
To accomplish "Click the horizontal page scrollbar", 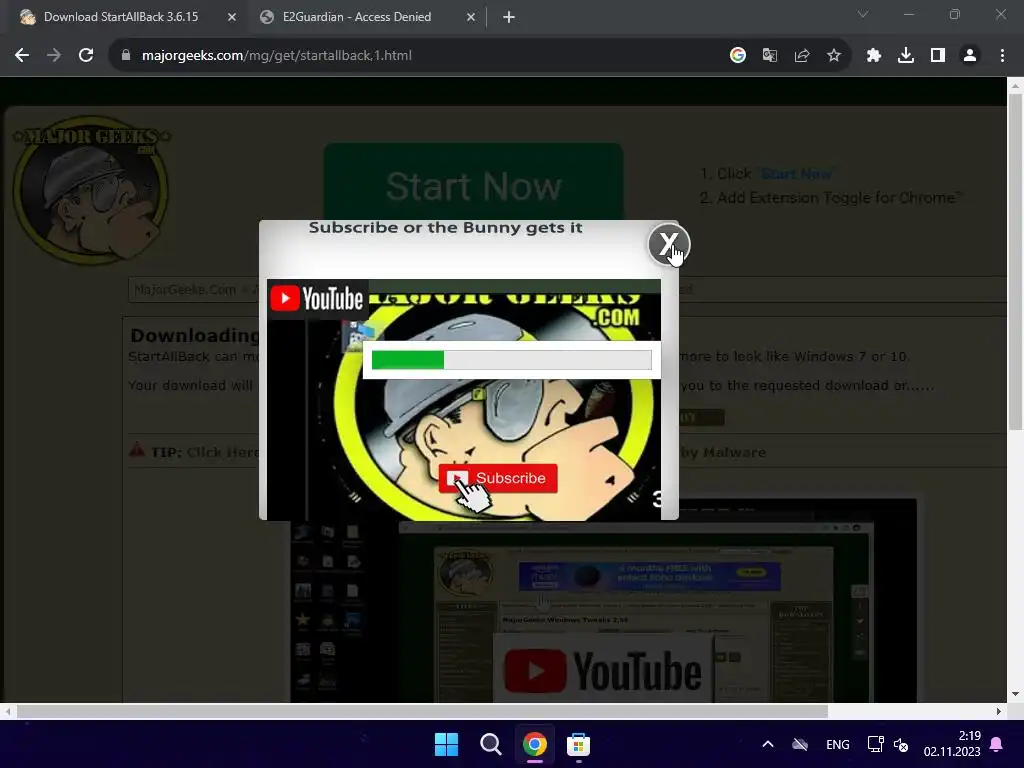I will (x=422, y=711).
